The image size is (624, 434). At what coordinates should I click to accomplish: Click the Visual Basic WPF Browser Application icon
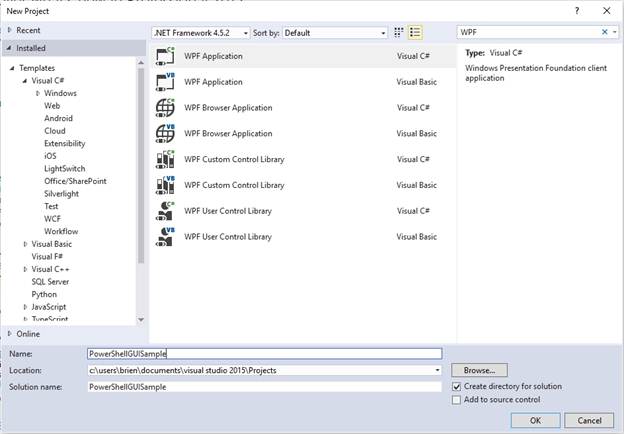point(165,134)
